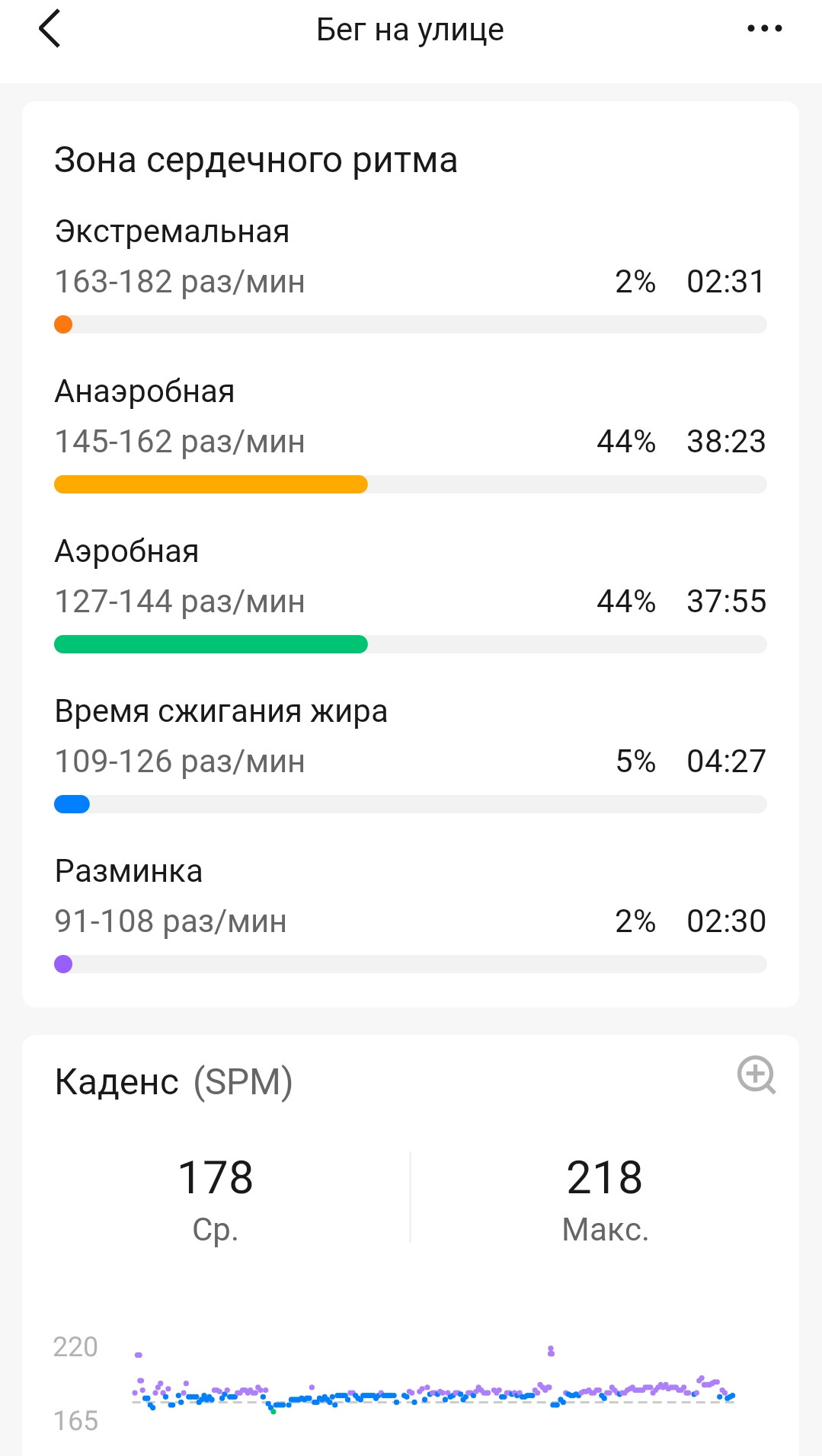Select the "Разминка" zone label
Image resolution: width=822 pixels, height=1456 pixels.
click(x=129, y=871)
